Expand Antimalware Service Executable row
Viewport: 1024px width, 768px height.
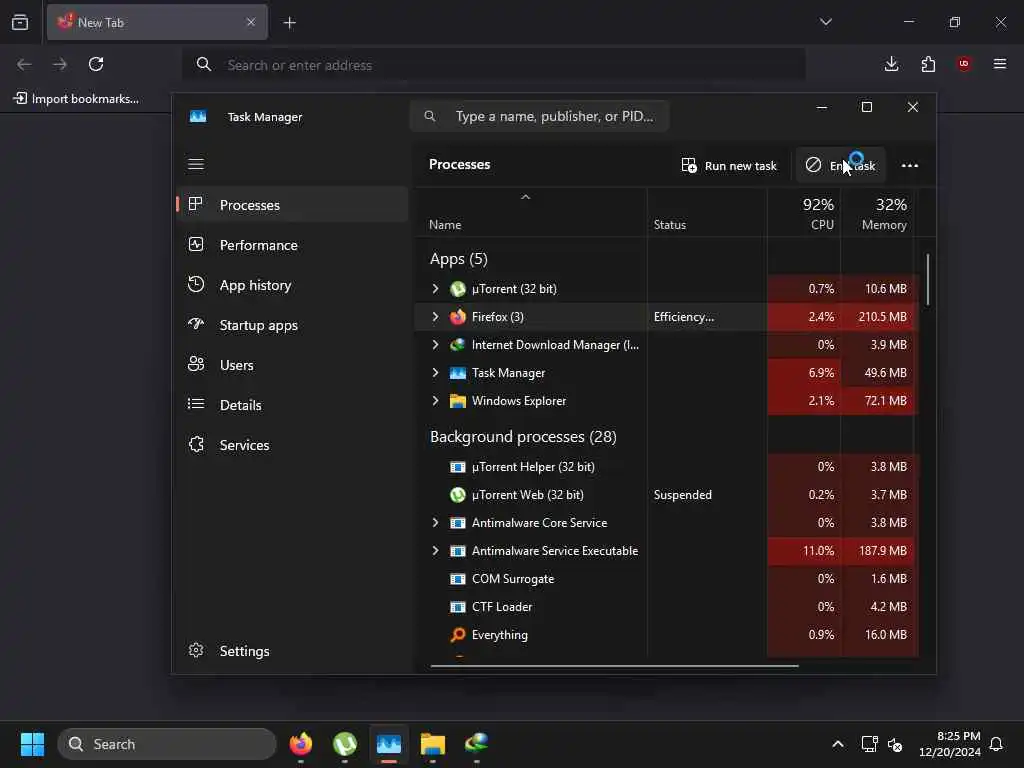click(x=435, y=551)
